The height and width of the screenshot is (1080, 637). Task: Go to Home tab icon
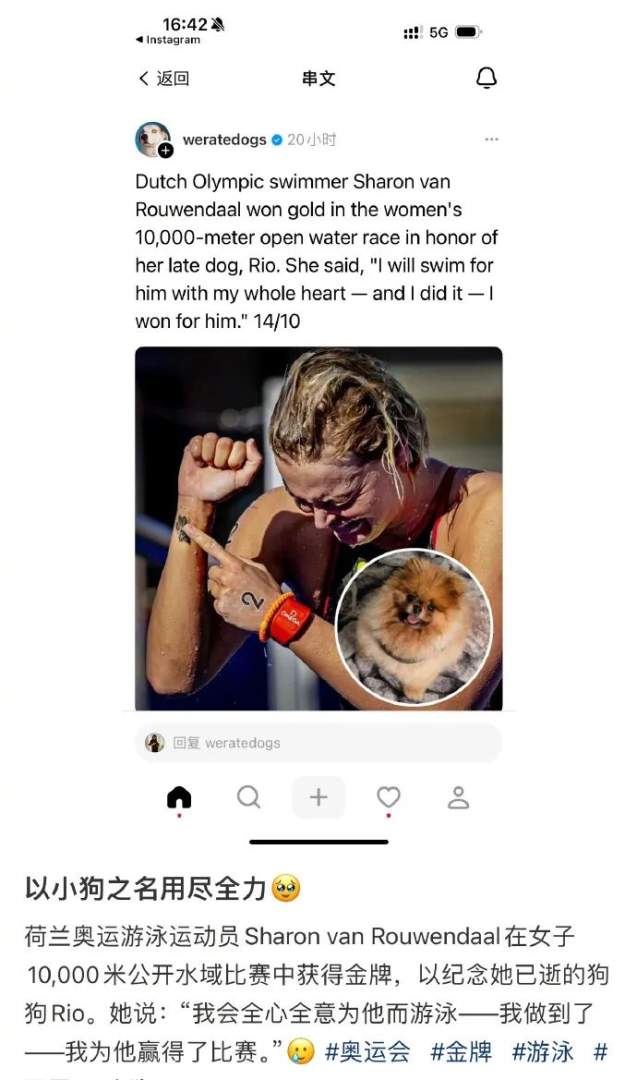[179, 798]
